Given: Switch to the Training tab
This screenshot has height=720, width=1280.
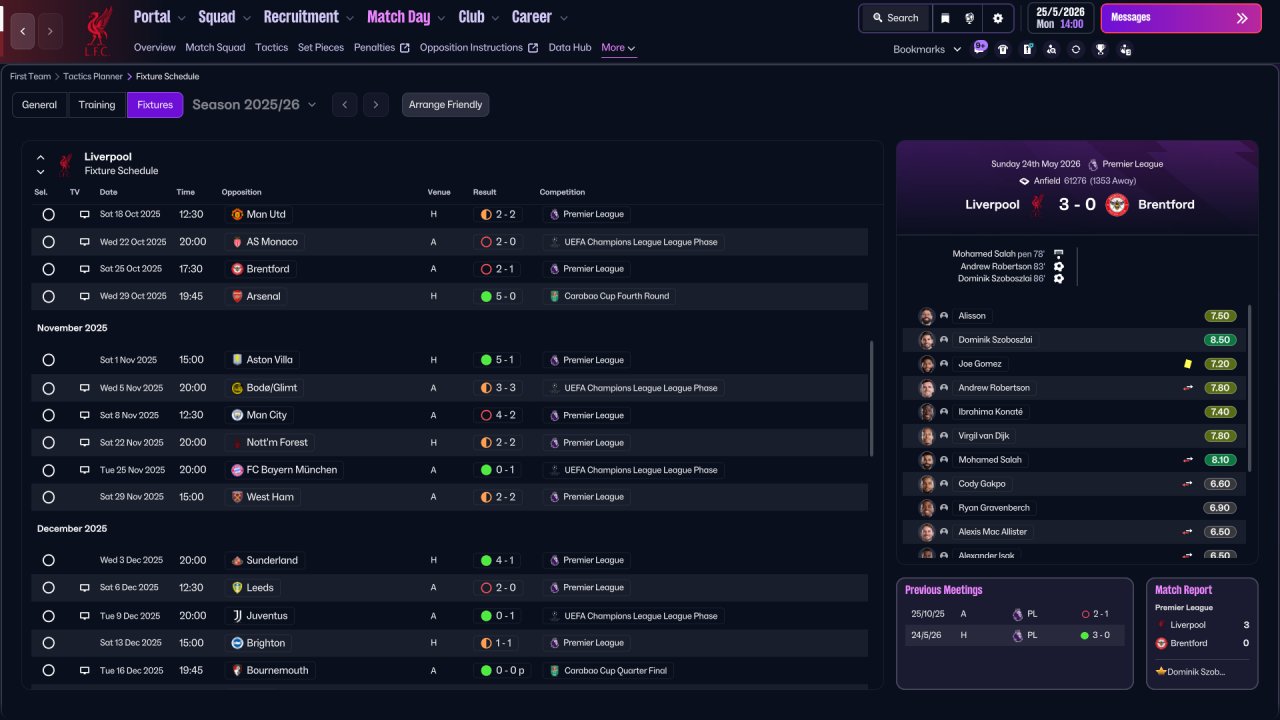Looking at the screenshot, I should (x=97, y=105).
